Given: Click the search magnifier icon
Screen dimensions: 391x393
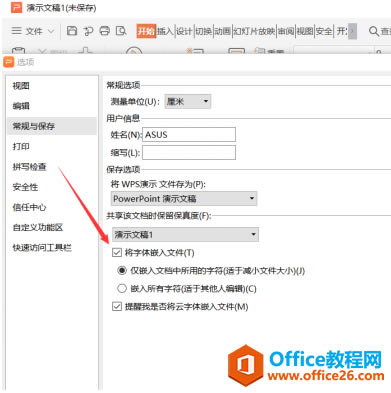Looking at the screenshot, I should tap(374, 31).
